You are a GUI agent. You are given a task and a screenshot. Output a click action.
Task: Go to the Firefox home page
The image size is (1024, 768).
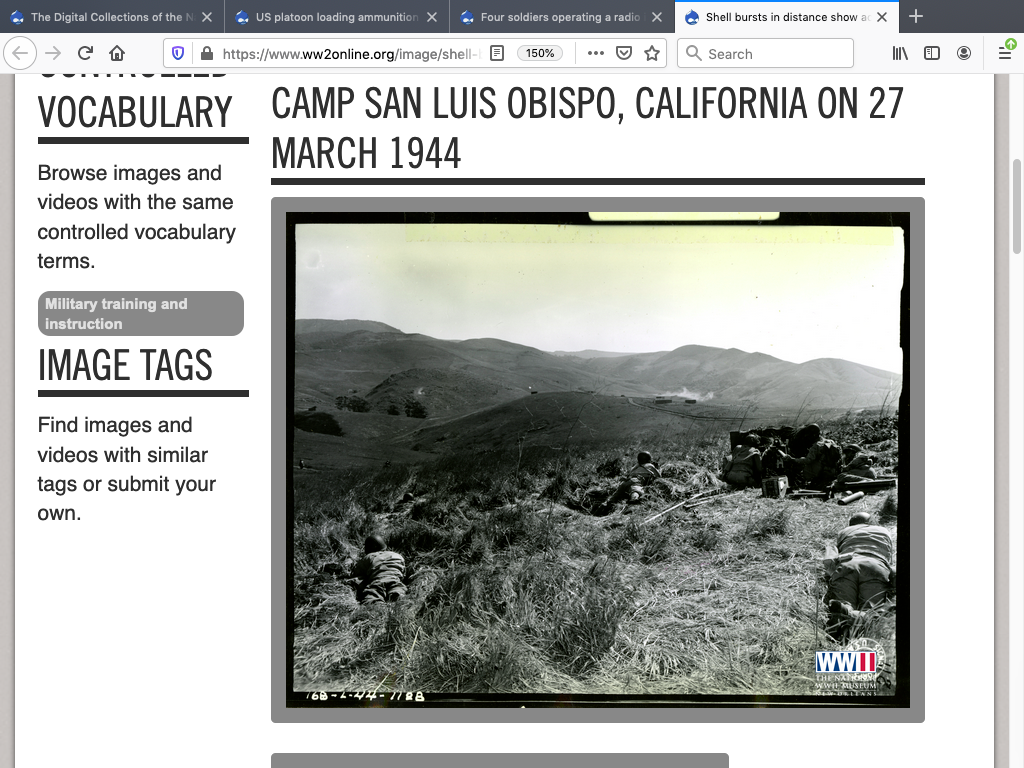tap(117, 54)
